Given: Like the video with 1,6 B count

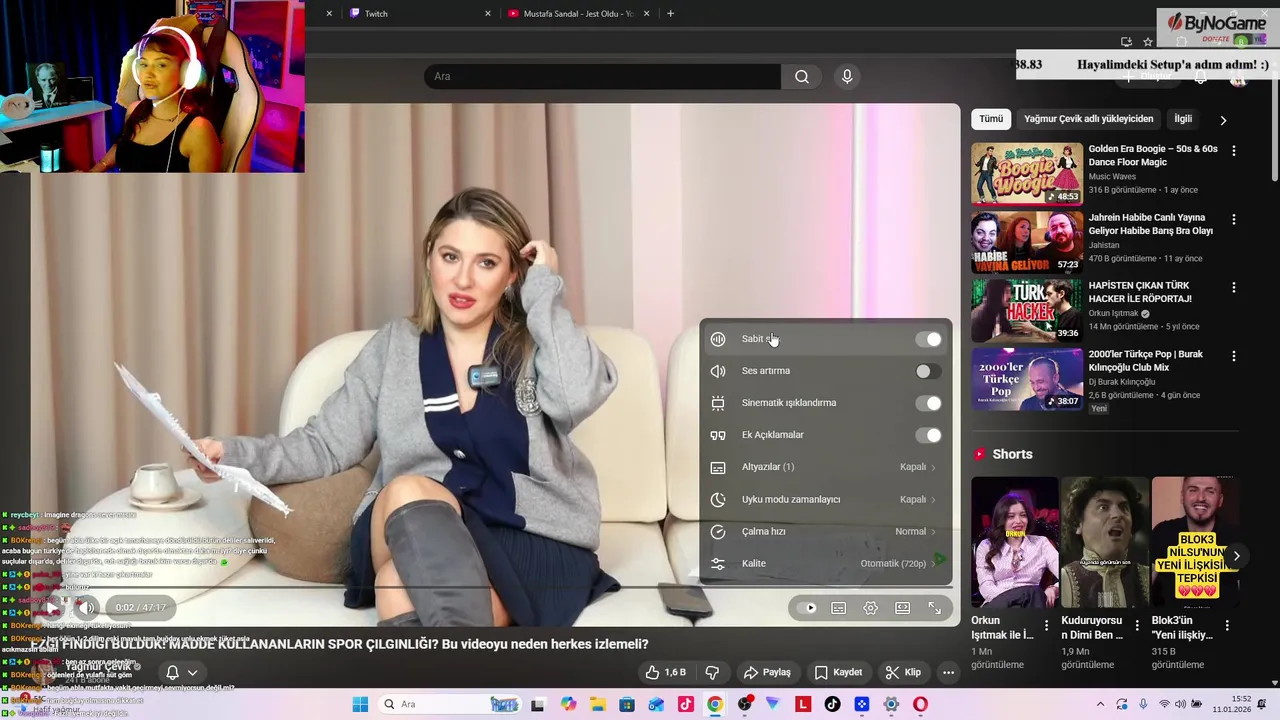Looking at the screenshot, I should pyautogui.click(x=666, y=672).
